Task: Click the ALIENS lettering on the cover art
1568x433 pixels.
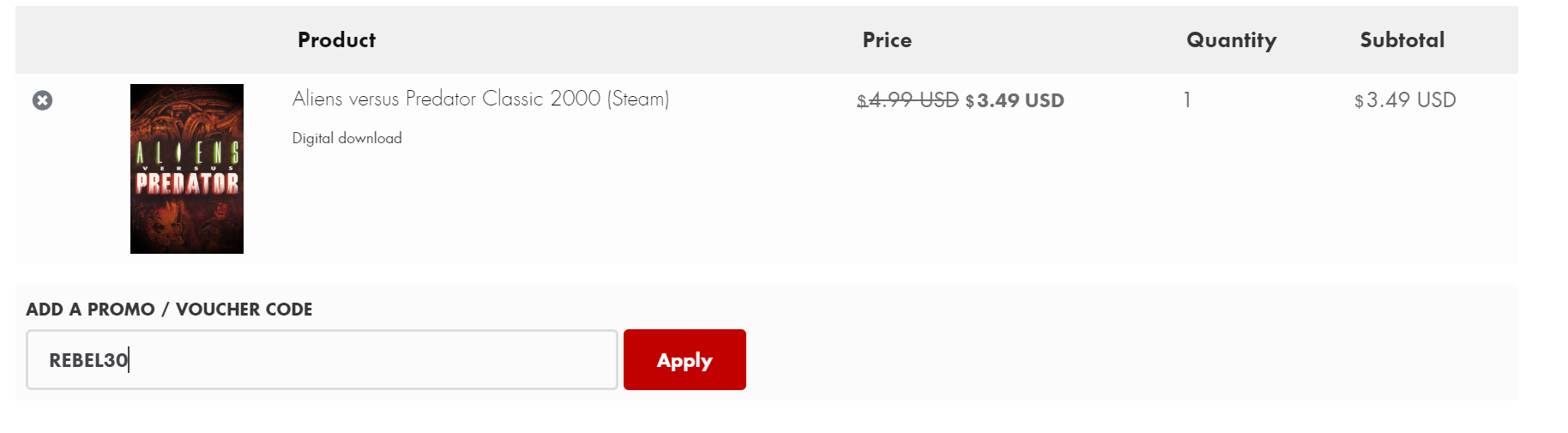Action: click(187, 153)
